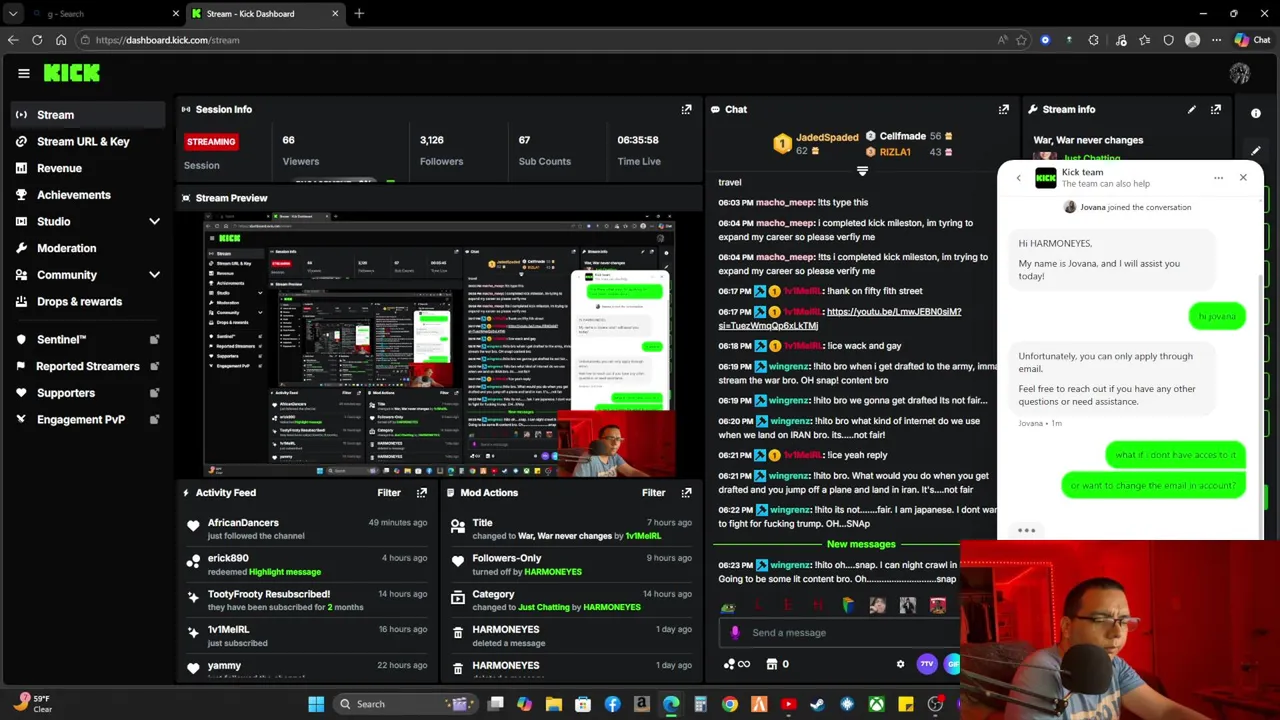Open chat settings gear icon
The width and height of the screenshot is (1280, 720).
pos(900,664)
